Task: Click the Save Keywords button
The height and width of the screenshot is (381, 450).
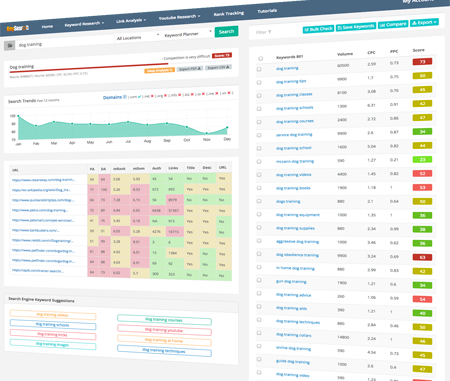Action: point(356,27)
